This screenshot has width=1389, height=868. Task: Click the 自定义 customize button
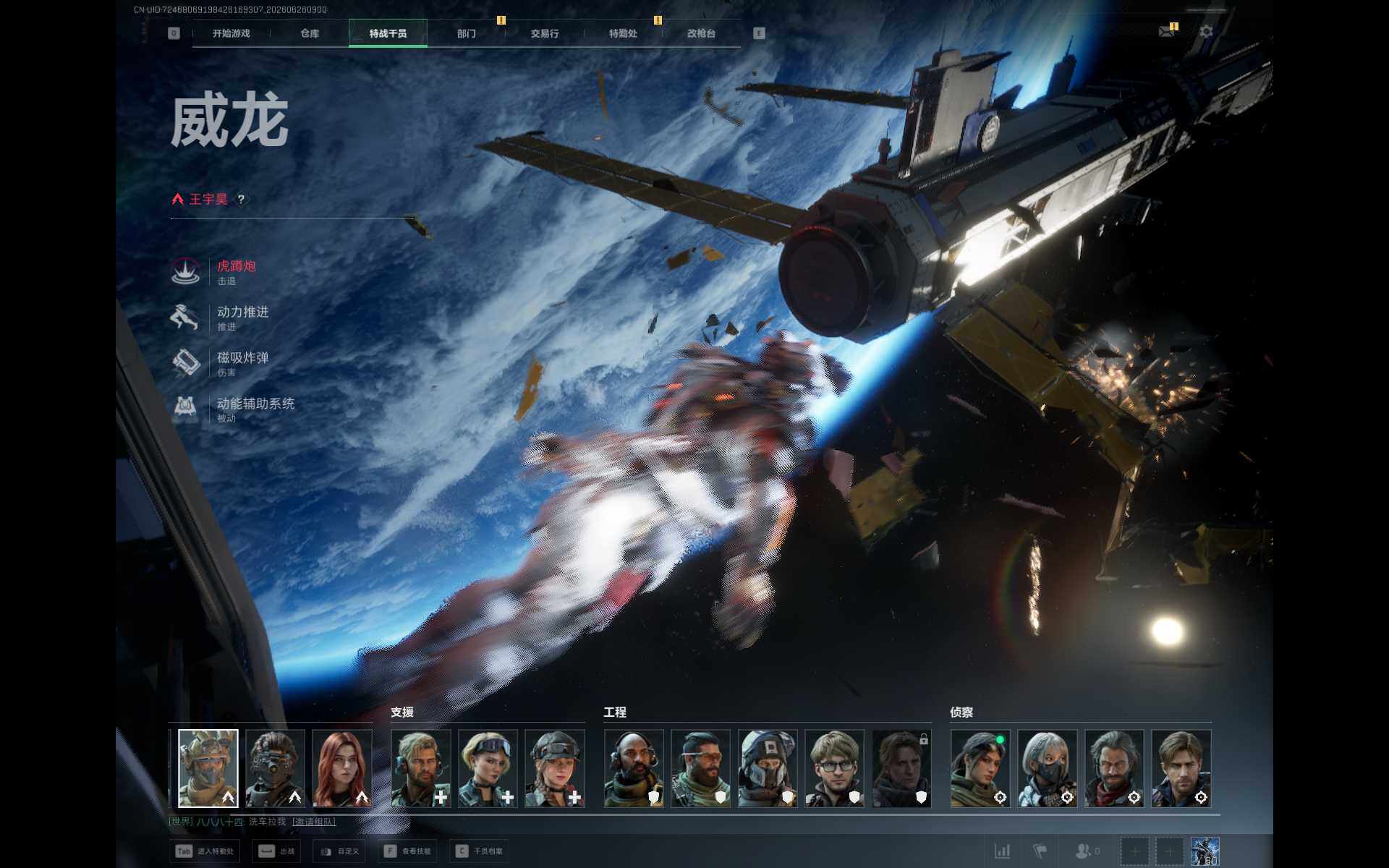coord(339,851)
